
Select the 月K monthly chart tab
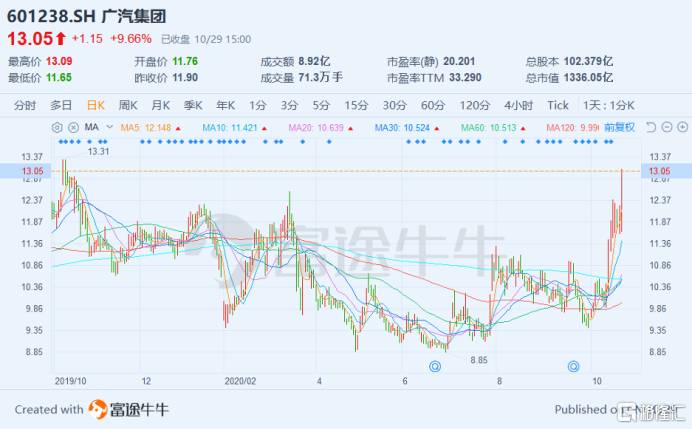[161, 105]
